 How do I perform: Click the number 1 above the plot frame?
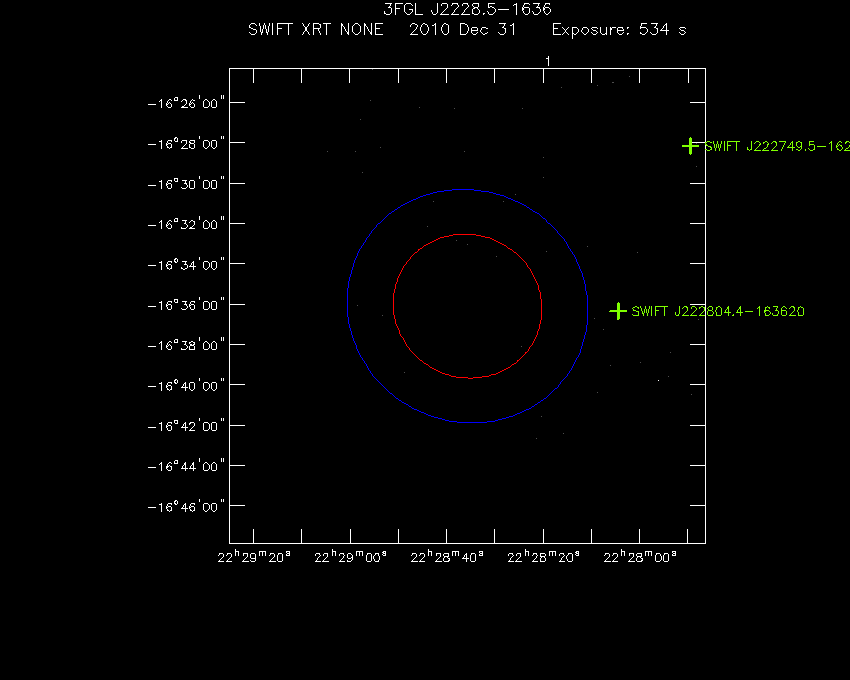click(x=548, y=61)
